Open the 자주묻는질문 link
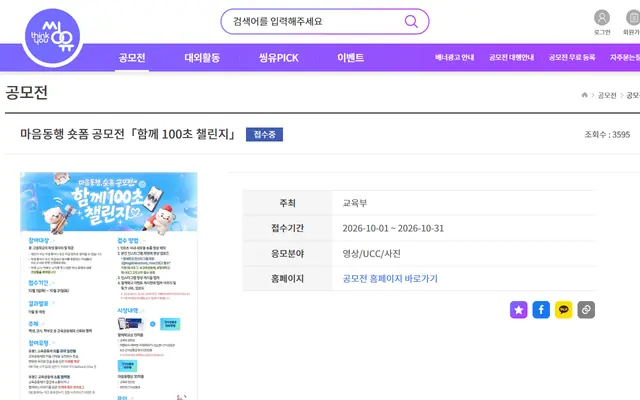The image size is (640, 400). [x=625, y=58]
